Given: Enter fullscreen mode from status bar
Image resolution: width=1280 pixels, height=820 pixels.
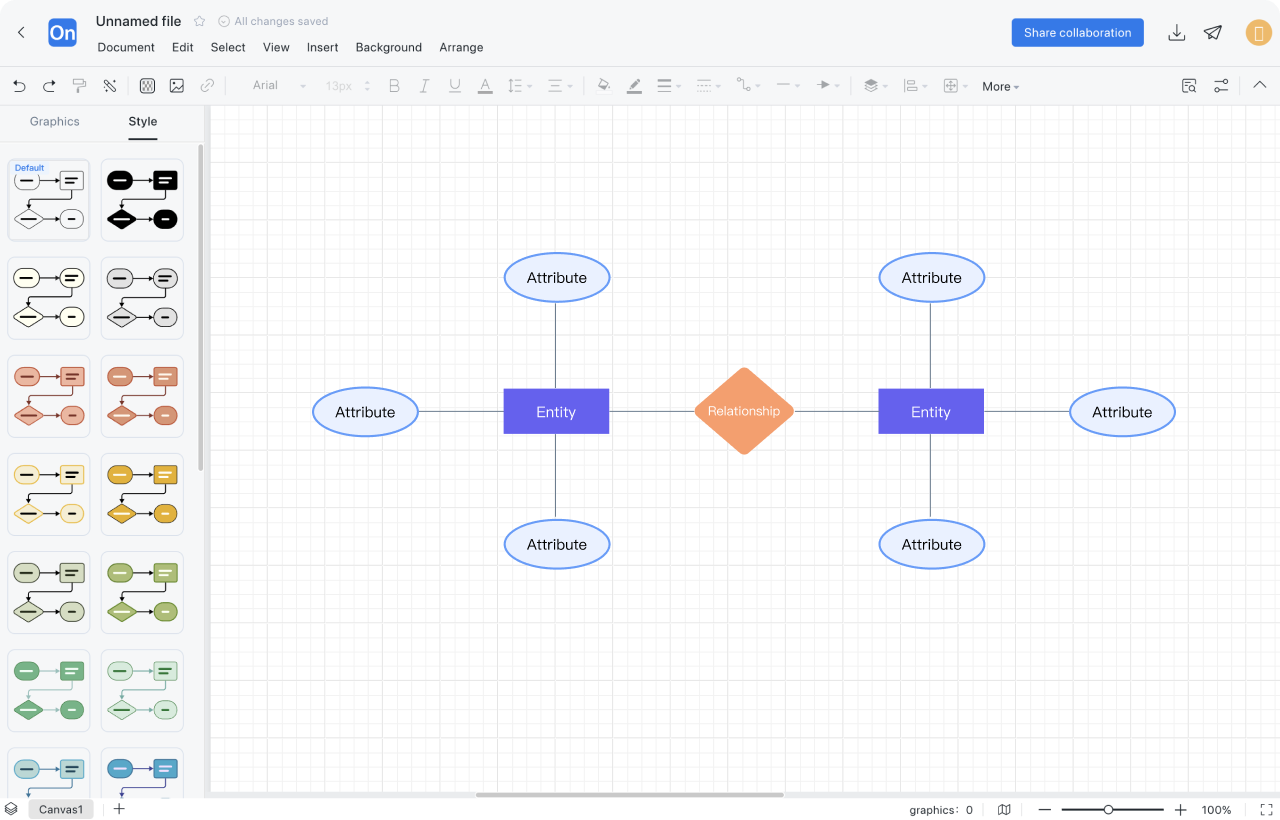Looking at the screenshot, I should 1267,809.
